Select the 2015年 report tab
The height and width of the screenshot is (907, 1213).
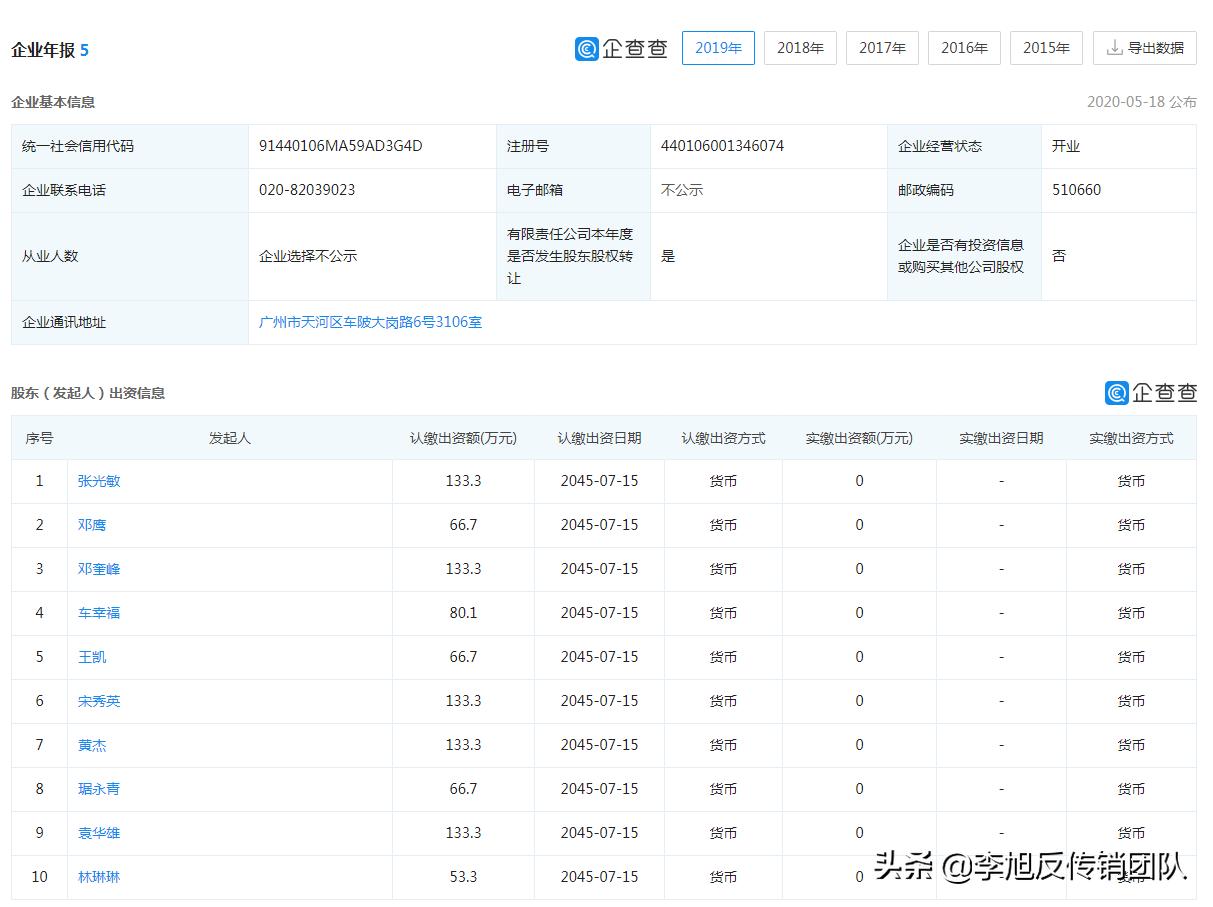click(x=1046, y=47)
